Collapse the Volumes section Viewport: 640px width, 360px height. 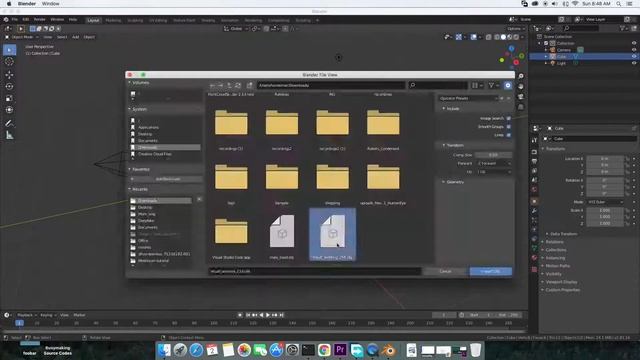point(139,83)
